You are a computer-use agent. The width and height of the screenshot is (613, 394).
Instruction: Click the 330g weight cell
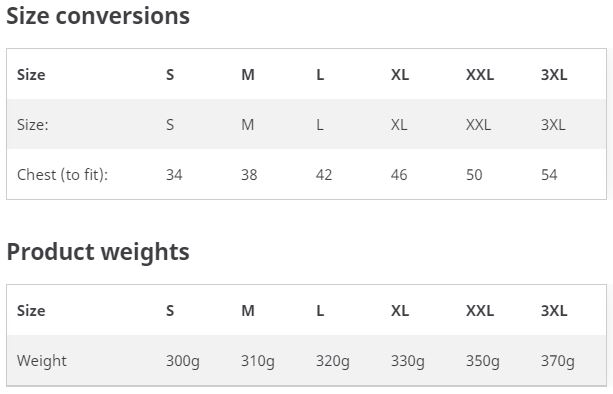point(408,361)
